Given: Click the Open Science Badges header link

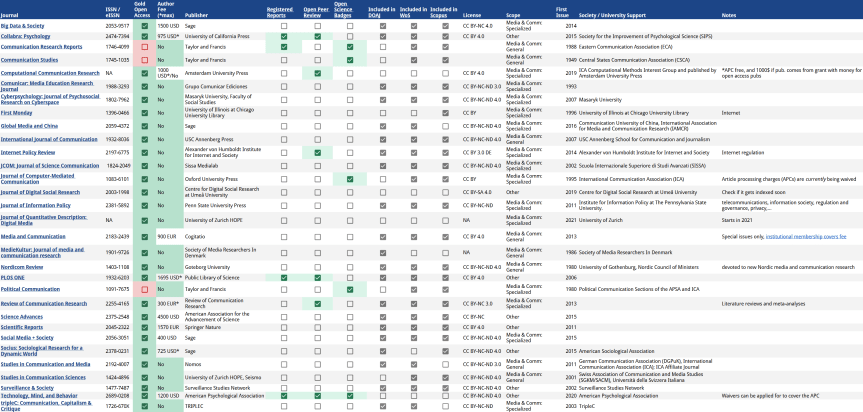Looking at the screenshot, I should pos(350,13).
